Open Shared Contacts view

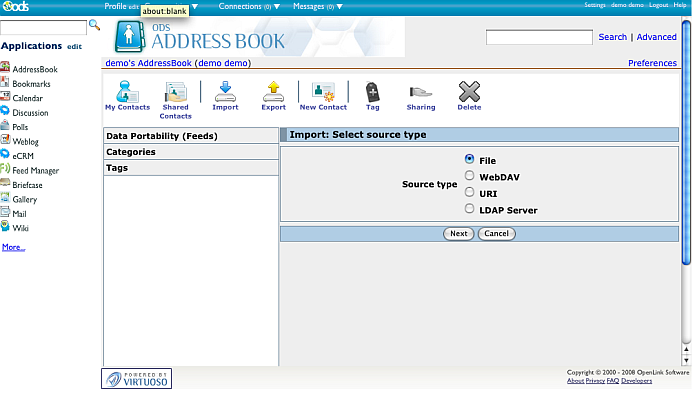[x=175, y=96]
